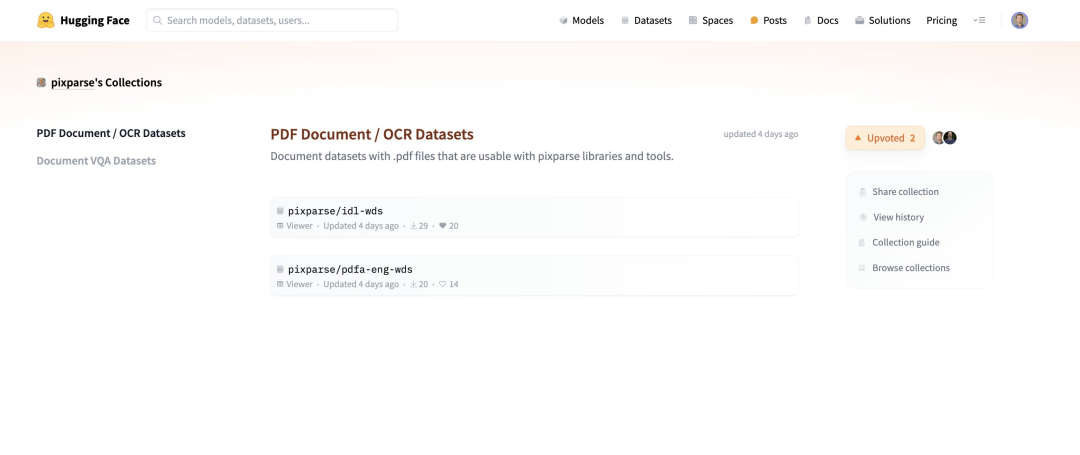The image size is (1080, 455).
Task: Click the 'updated 4 days ago' text
Action: [760, 134]
